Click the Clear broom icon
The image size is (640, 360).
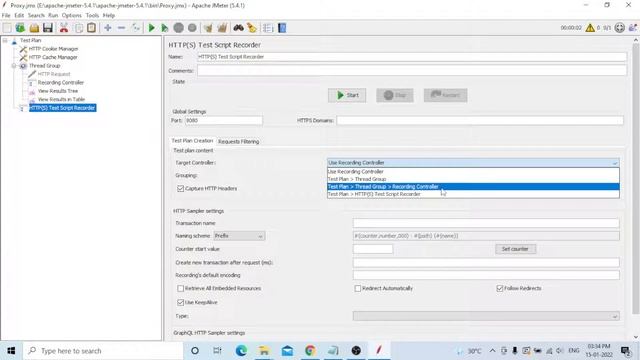pos(208,28)
